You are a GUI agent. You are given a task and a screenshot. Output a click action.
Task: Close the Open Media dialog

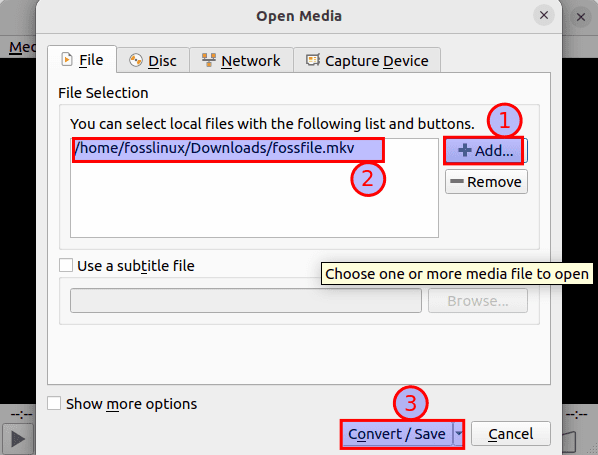543,15
